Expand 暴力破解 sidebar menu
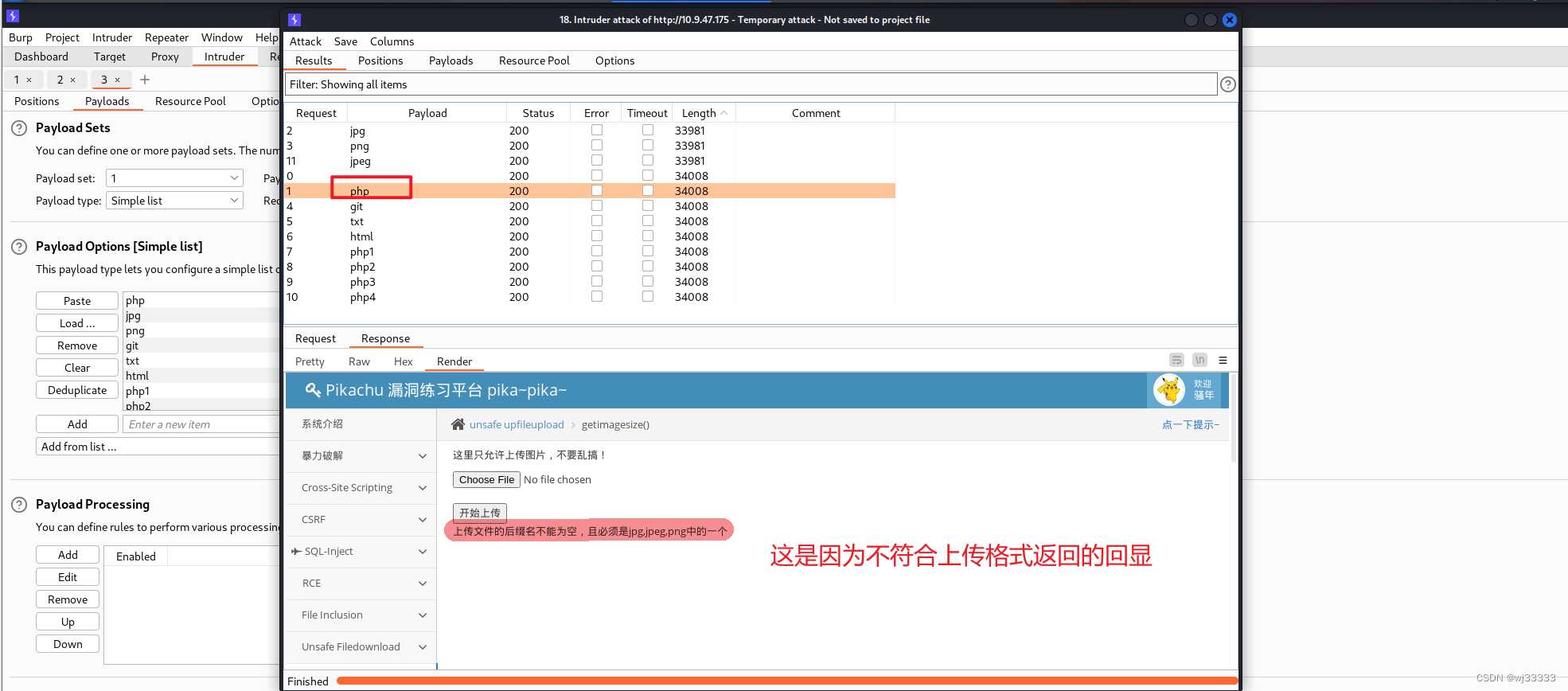This screenshot has height=691, width=1568. tap(361, 456)
